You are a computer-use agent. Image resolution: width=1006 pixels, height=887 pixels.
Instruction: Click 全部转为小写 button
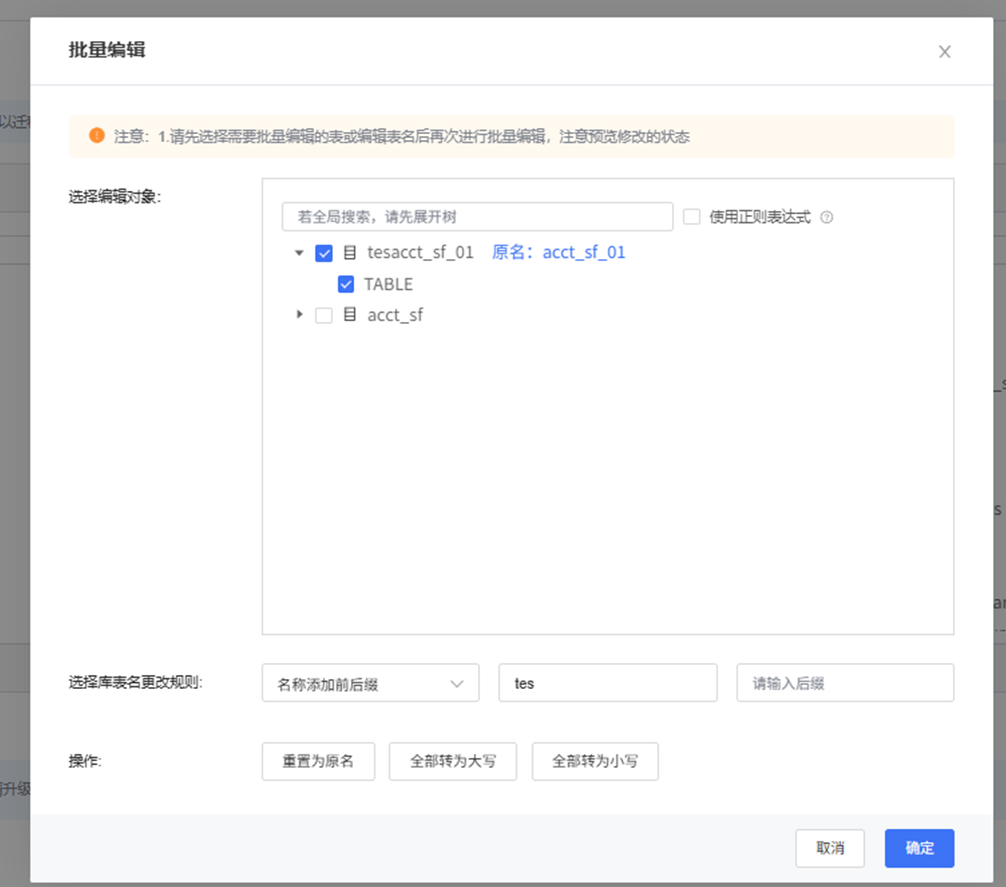(595, 761)
